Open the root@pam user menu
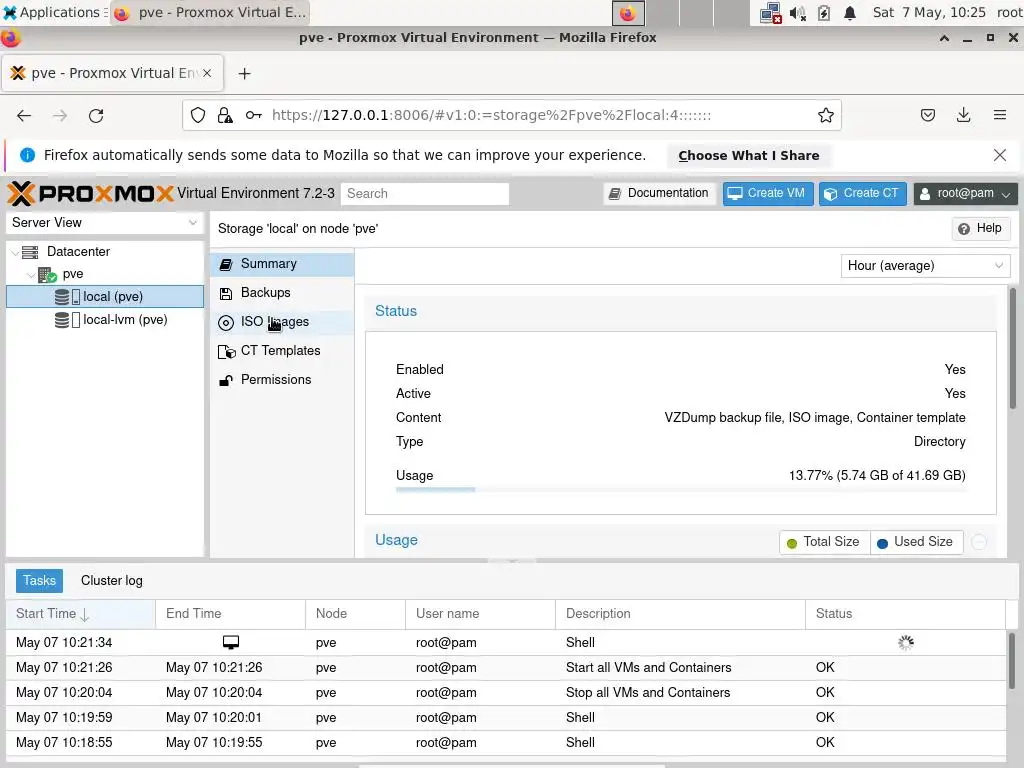The height and width of the screenshot is (768, 1024). (965, 193)
